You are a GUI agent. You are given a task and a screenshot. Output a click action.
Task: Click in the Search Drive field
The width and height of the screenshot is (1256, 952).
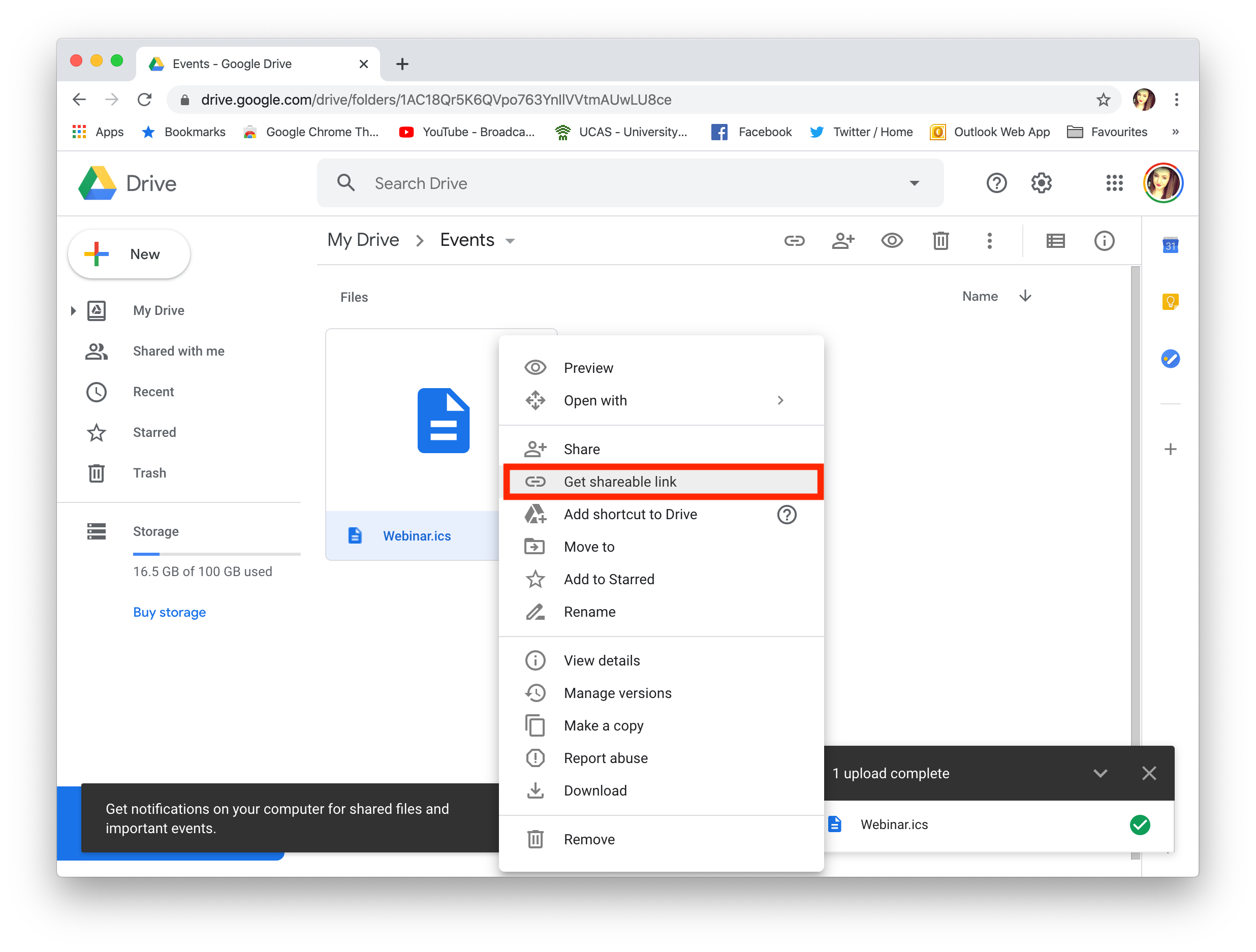click(x=630, y=183)
